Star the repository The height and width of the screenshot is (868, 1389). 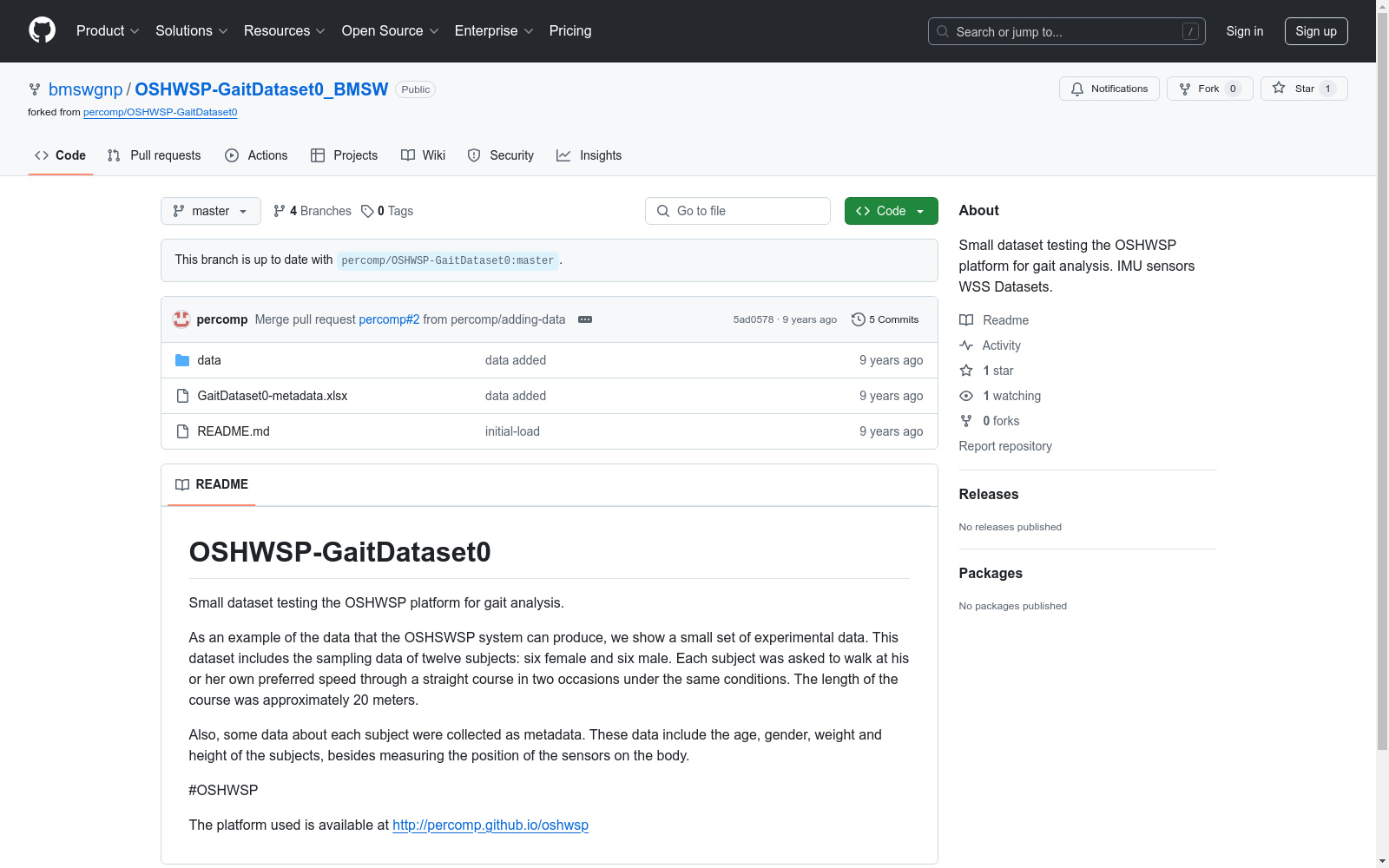coord(1304,89)
